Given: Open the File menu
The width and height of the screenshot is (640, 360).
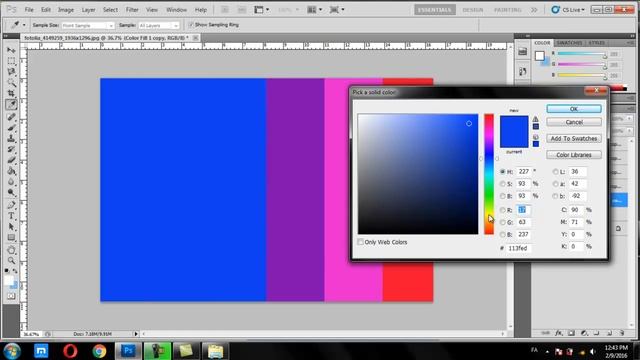Looking at the screenshot, I should [29, 9].
